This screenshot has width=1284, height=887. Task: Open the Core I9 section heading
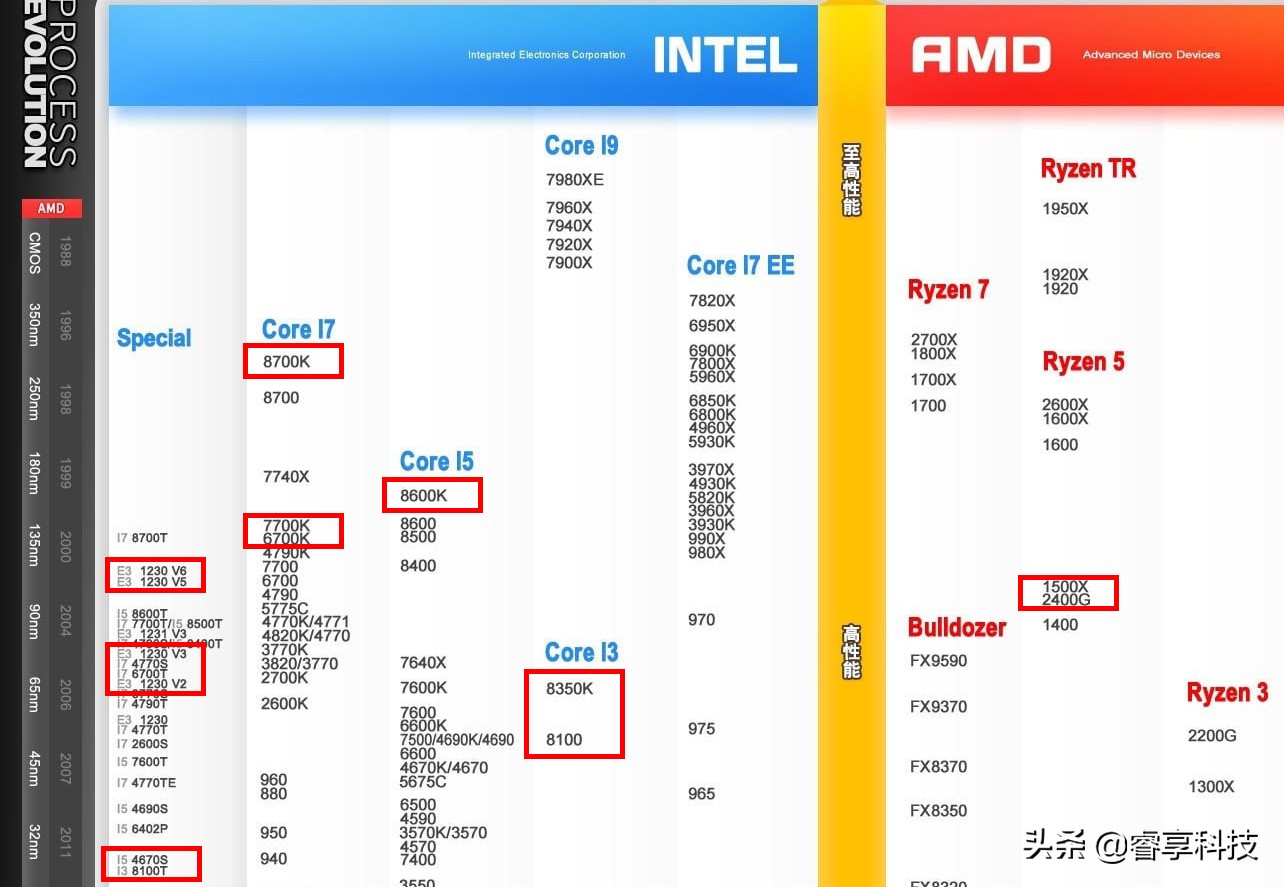(x=581, y=145)
